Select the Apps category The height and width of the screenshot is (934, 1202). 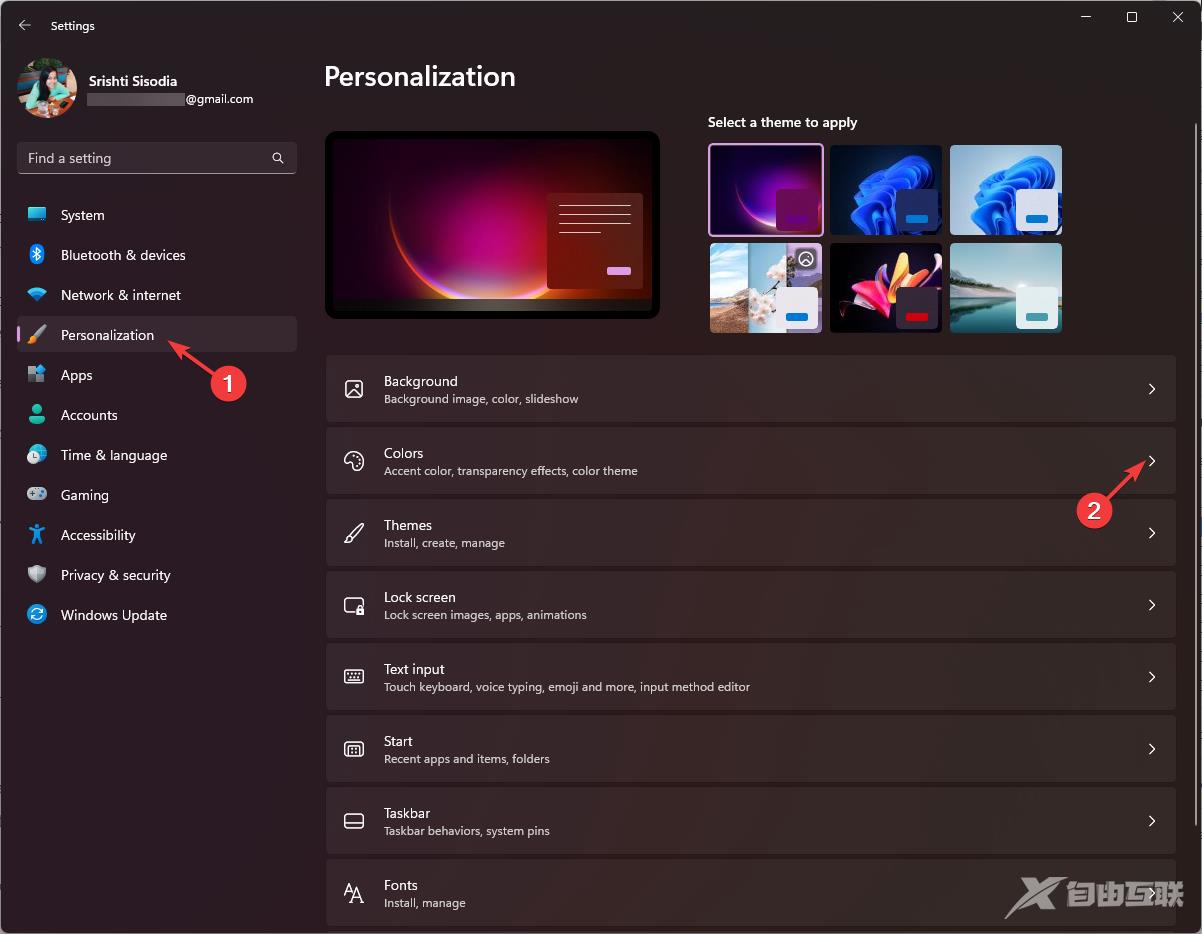tap(157, 375)
